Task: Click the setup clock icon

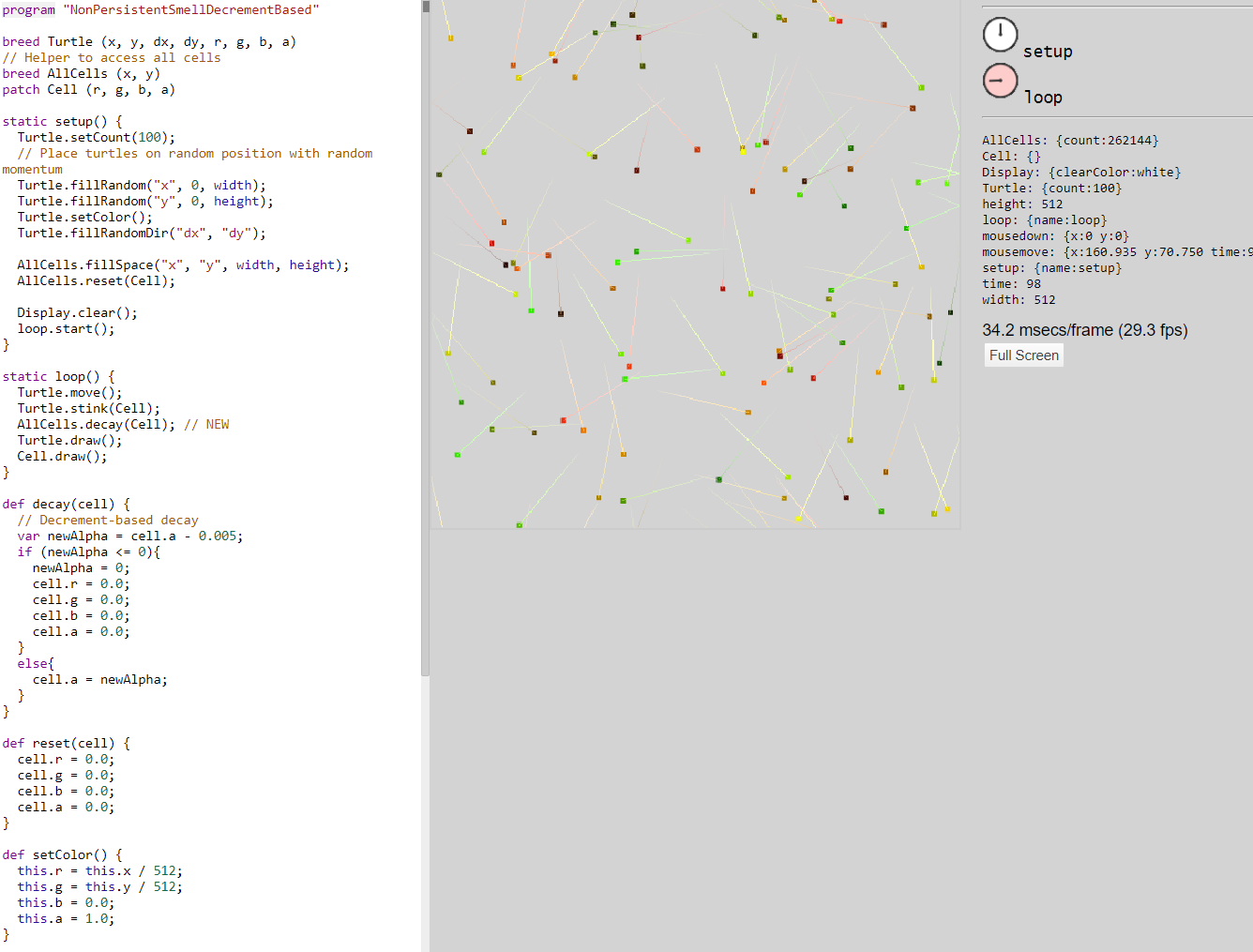Action: click(1000, 35)
